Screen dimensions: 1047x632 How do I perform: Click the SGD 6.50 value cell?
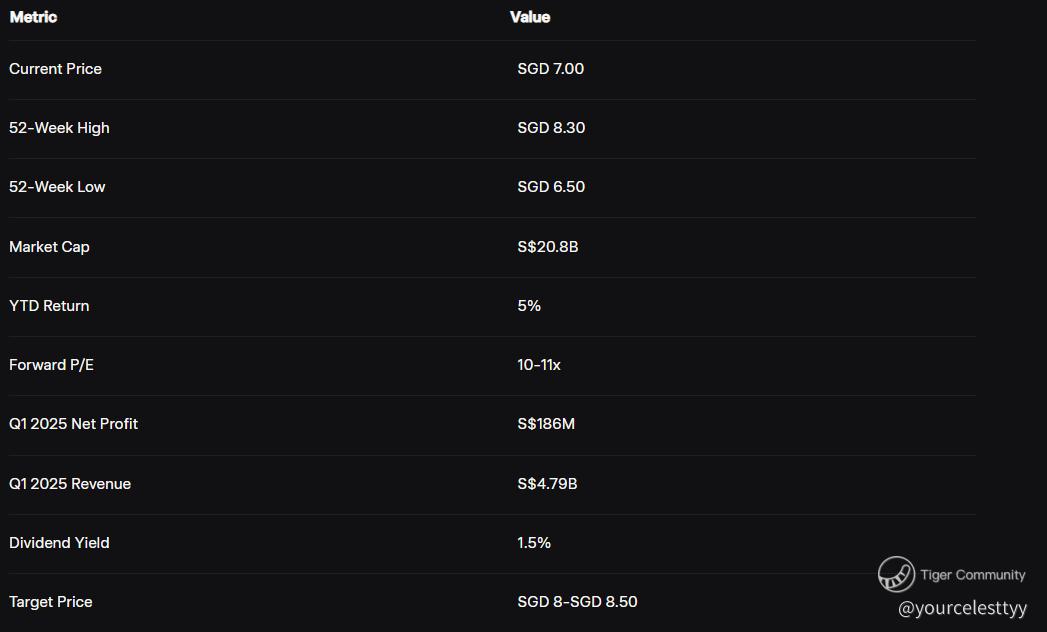point(551,187)
